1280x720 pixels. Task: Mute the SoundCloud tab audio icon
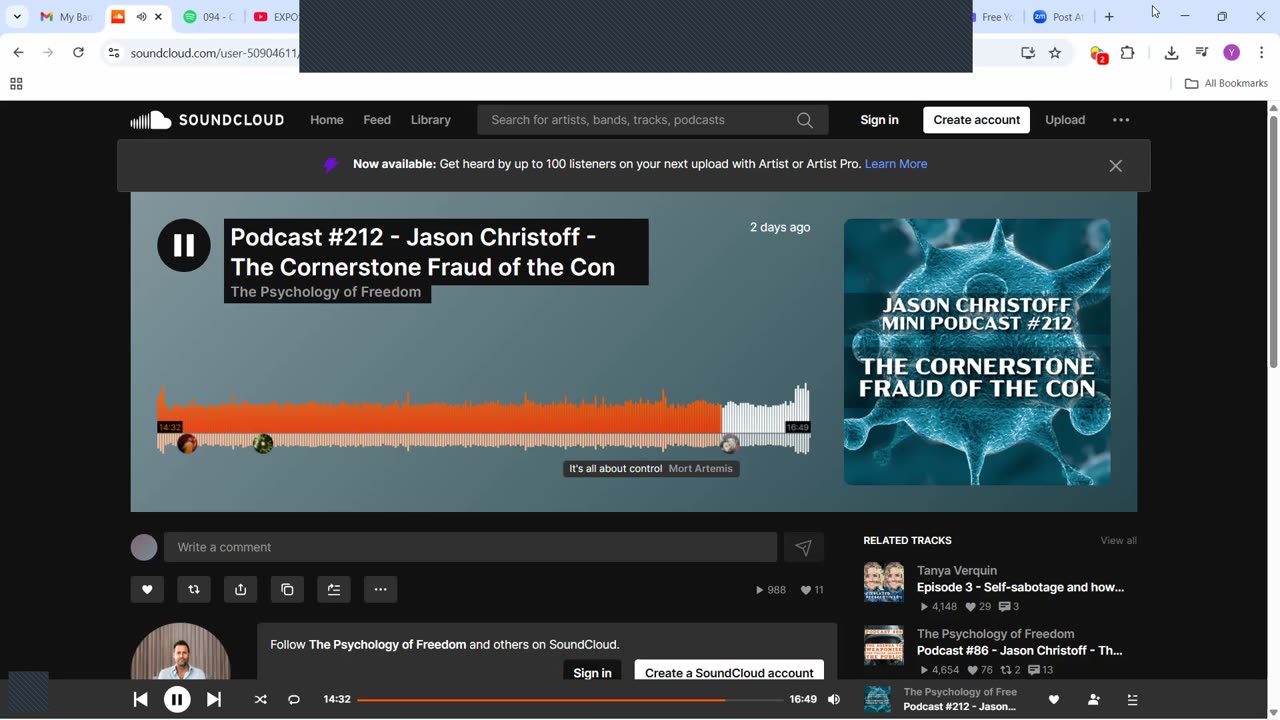point(141,17)
